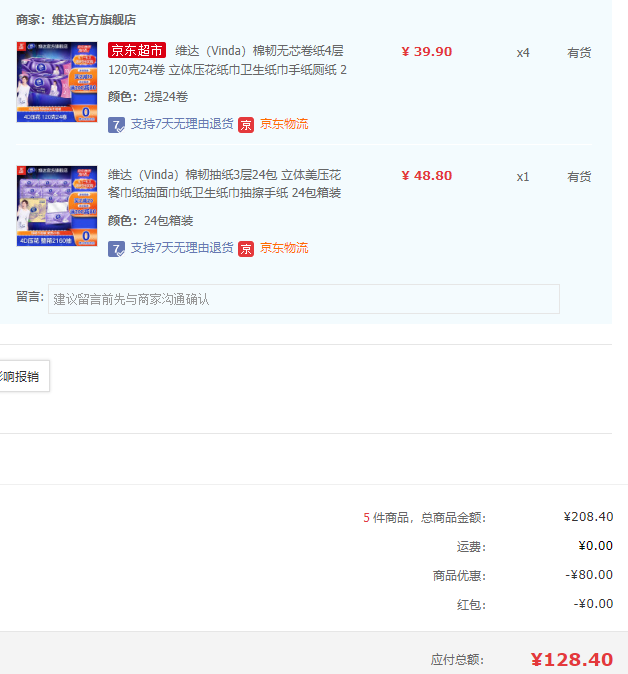Click the 5 件商品，总商品金额 label
Screen dimensions: 628x674
tap(425, 518)
